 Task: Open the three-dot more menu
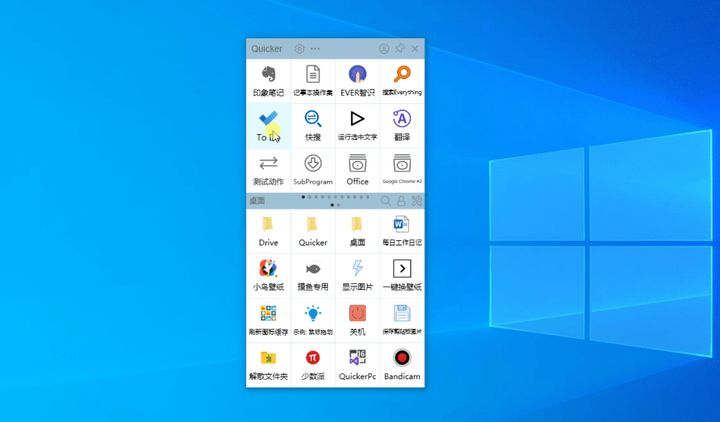tap(315, 49)
